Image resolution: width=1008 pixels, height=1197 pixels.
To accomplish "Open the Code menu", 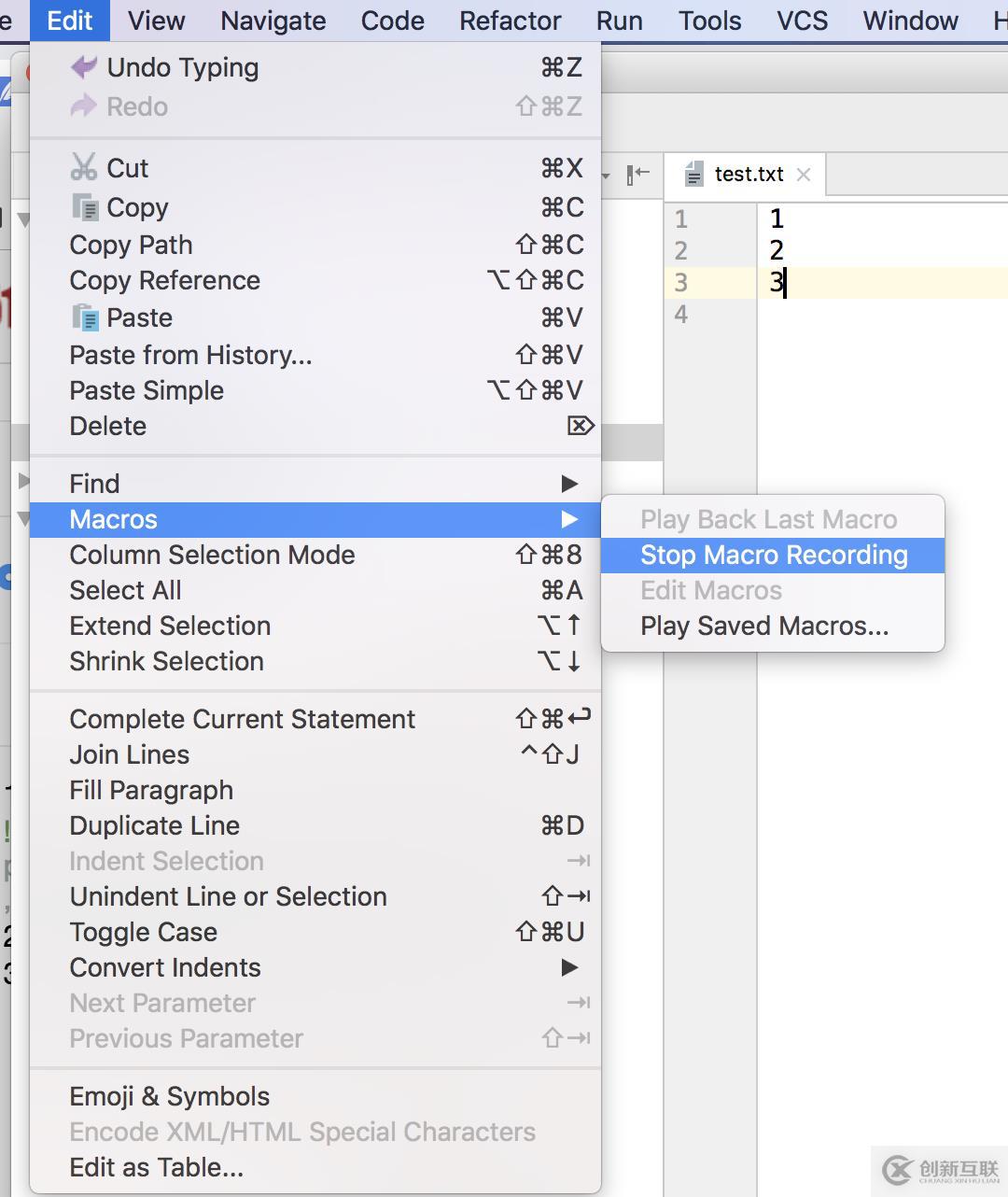I will click(393, 21).
